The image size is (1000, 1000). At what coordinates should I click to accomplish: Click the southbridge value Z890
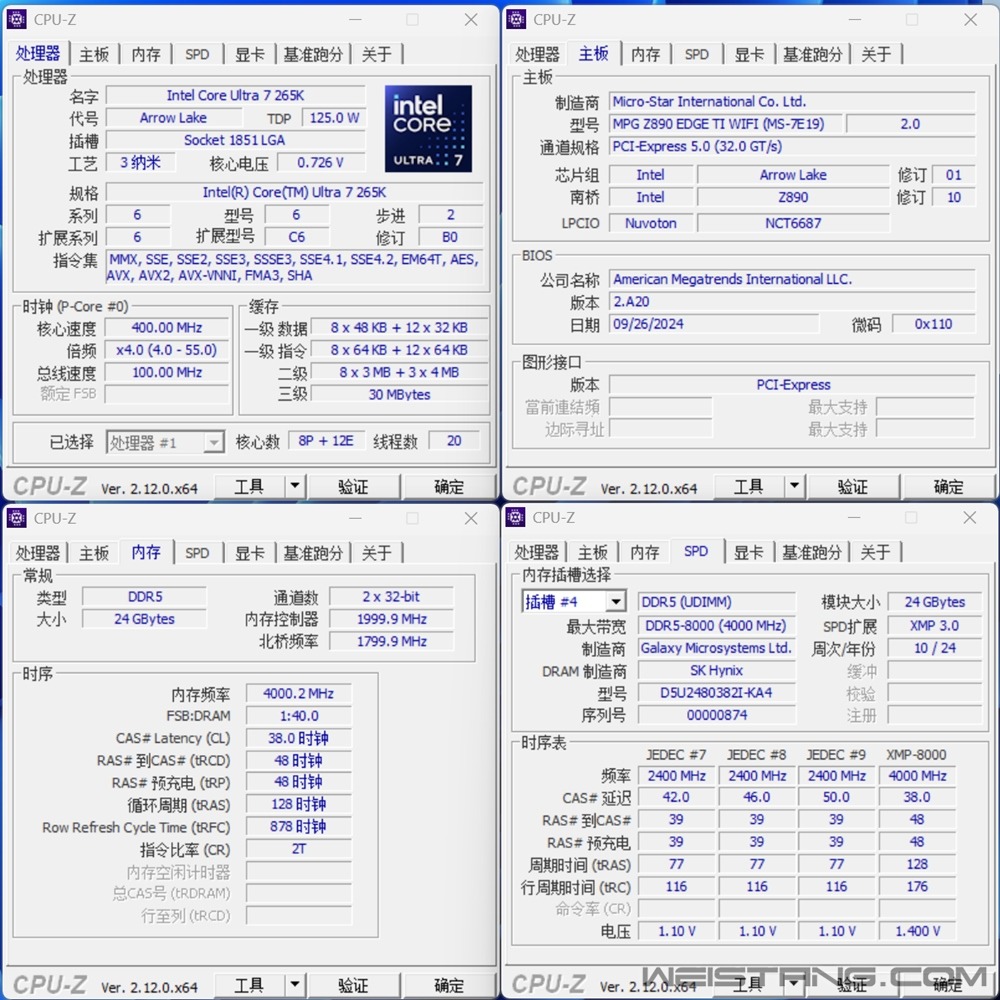(x=793, y=198)
